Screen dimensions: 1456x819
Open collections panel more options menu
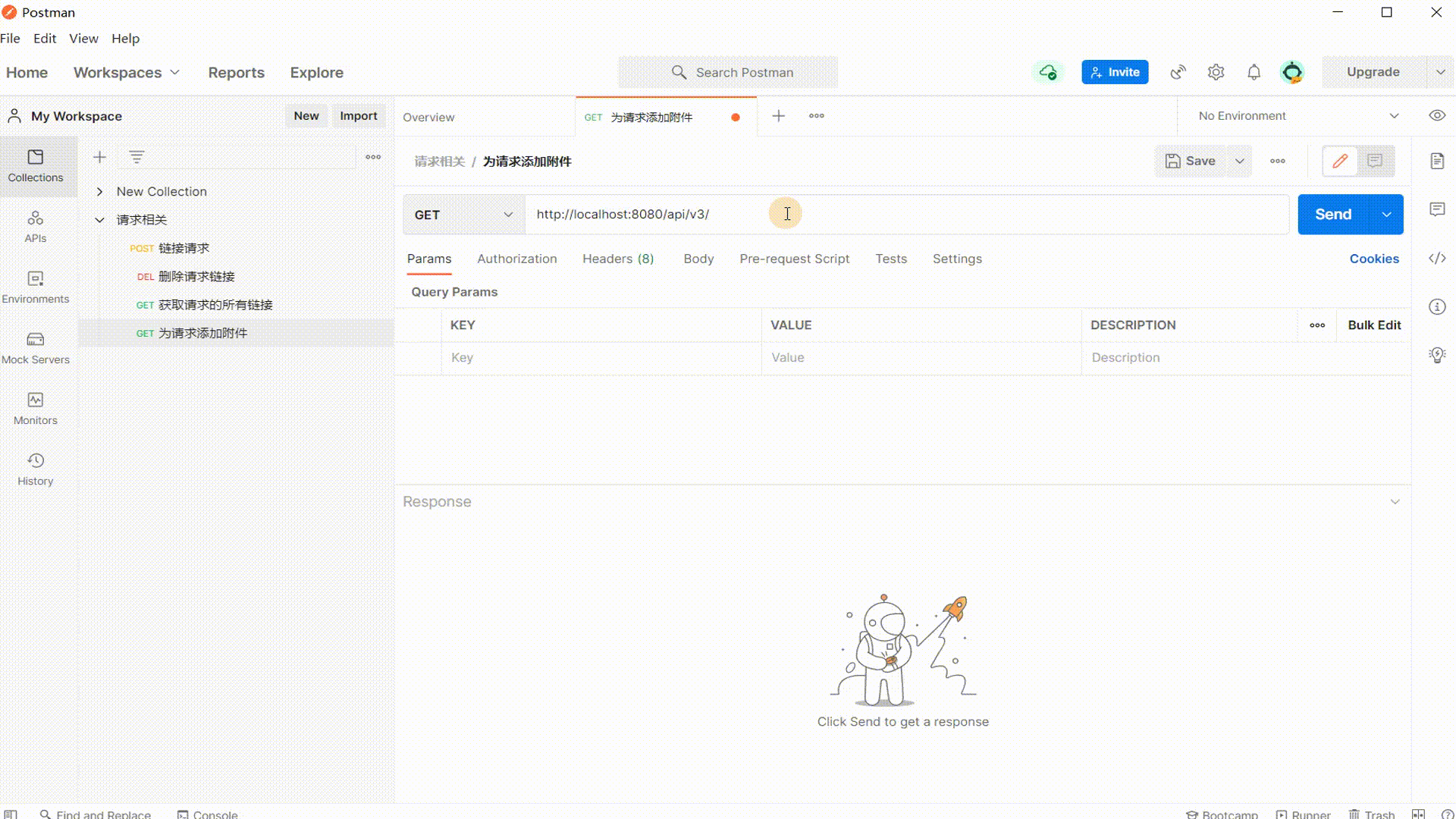tap(373, 157)
